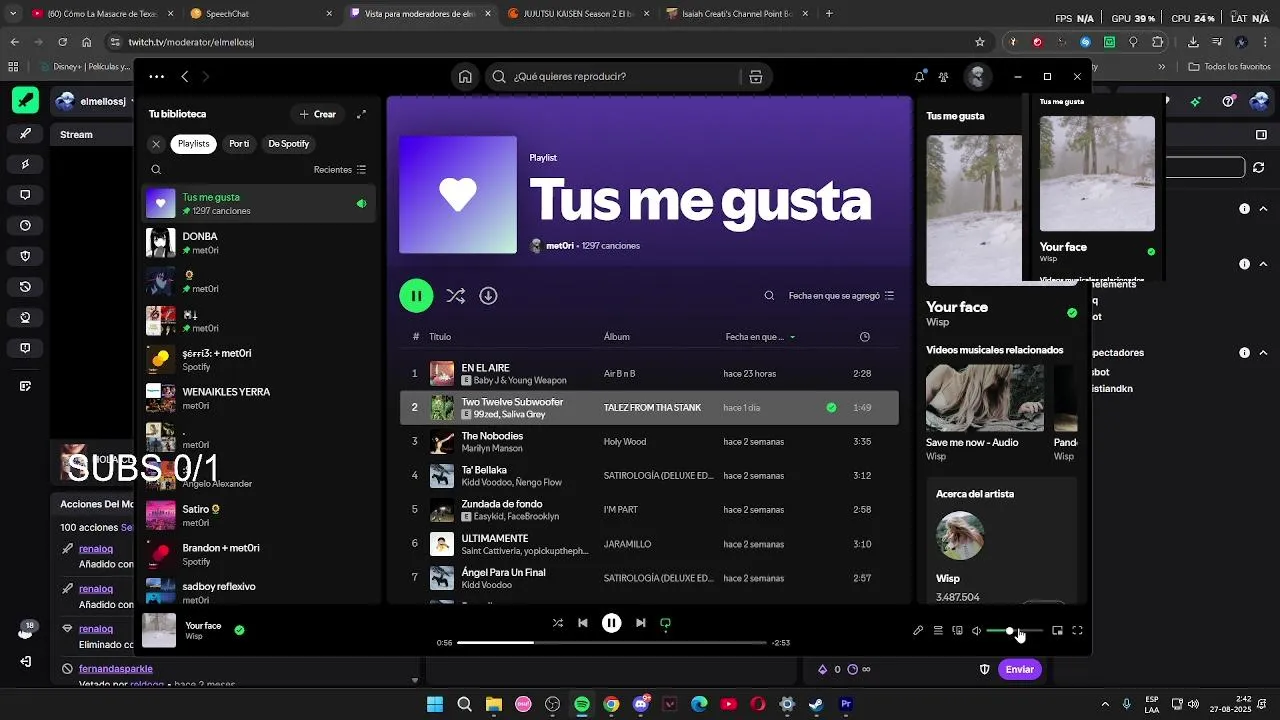Viewport: 1280px width, 720px height.
Task: Select the Por ti filter chip
Action: [239, 144]
